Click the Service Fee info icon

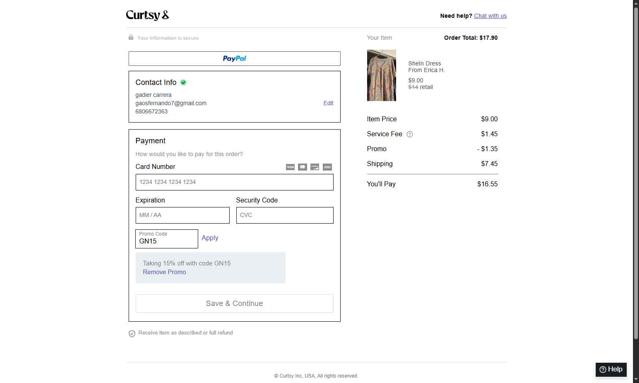tap(410, 134)
